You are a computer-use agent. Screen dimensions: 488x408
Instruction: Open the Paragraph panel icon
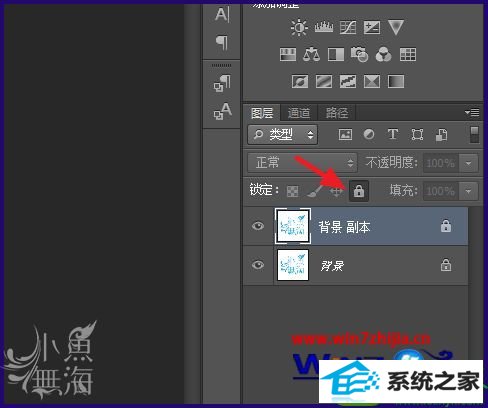(x=222, y=43)
